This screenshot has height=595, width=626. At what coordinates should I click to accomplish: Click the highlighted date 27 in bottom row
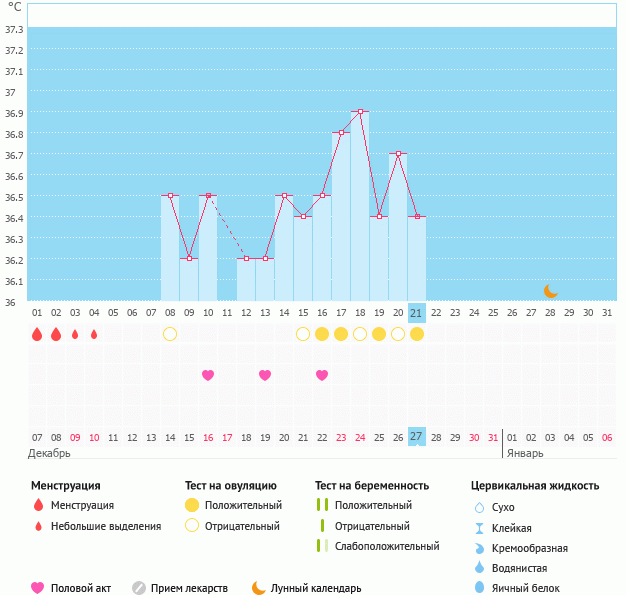(417, 437)
